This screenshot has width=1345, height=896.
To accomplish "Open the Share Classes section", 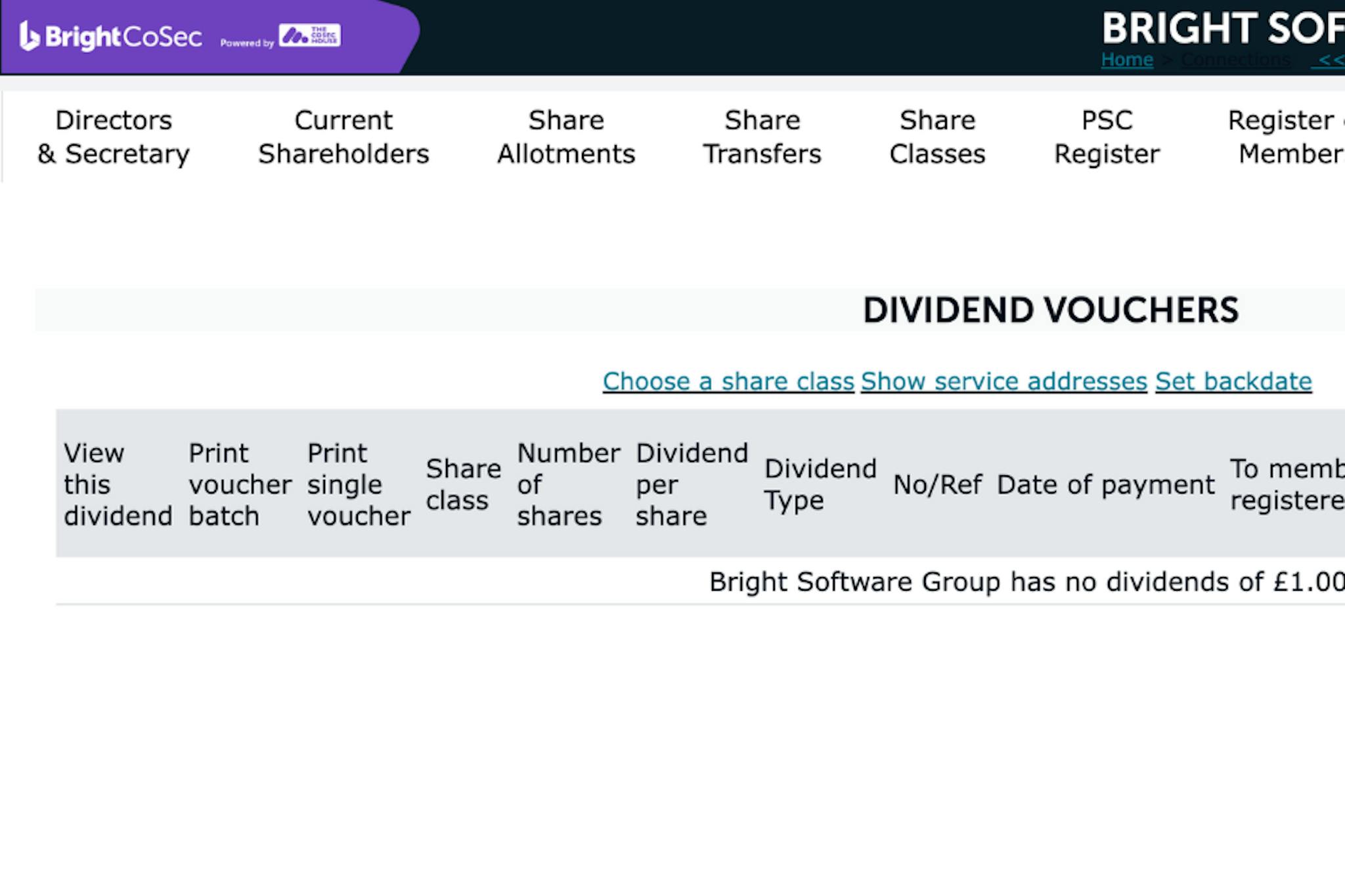I will (x=938, y=137).
